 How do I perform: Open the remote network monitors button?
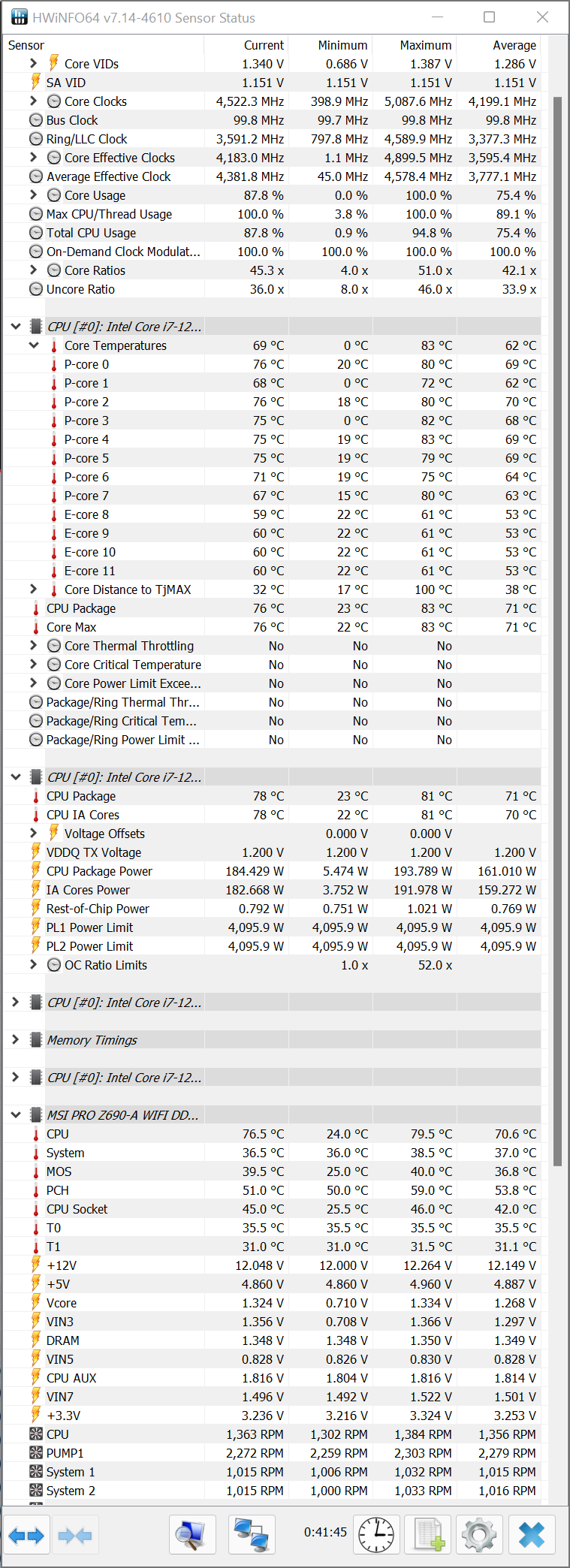(x=251, y=1535)
